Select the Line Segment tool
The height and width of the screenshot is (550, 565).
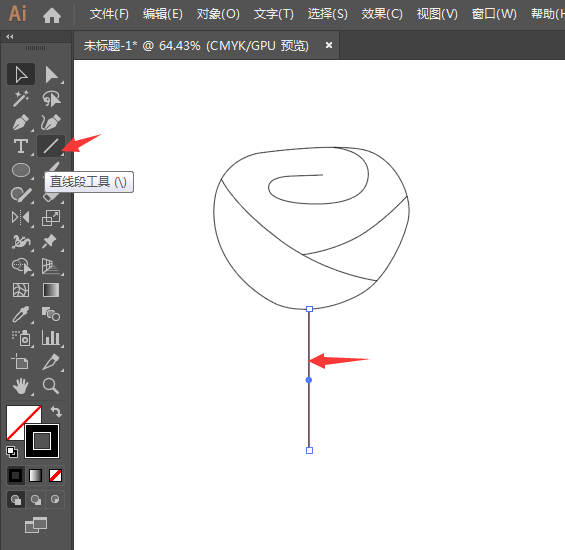(x=51, y=146)
